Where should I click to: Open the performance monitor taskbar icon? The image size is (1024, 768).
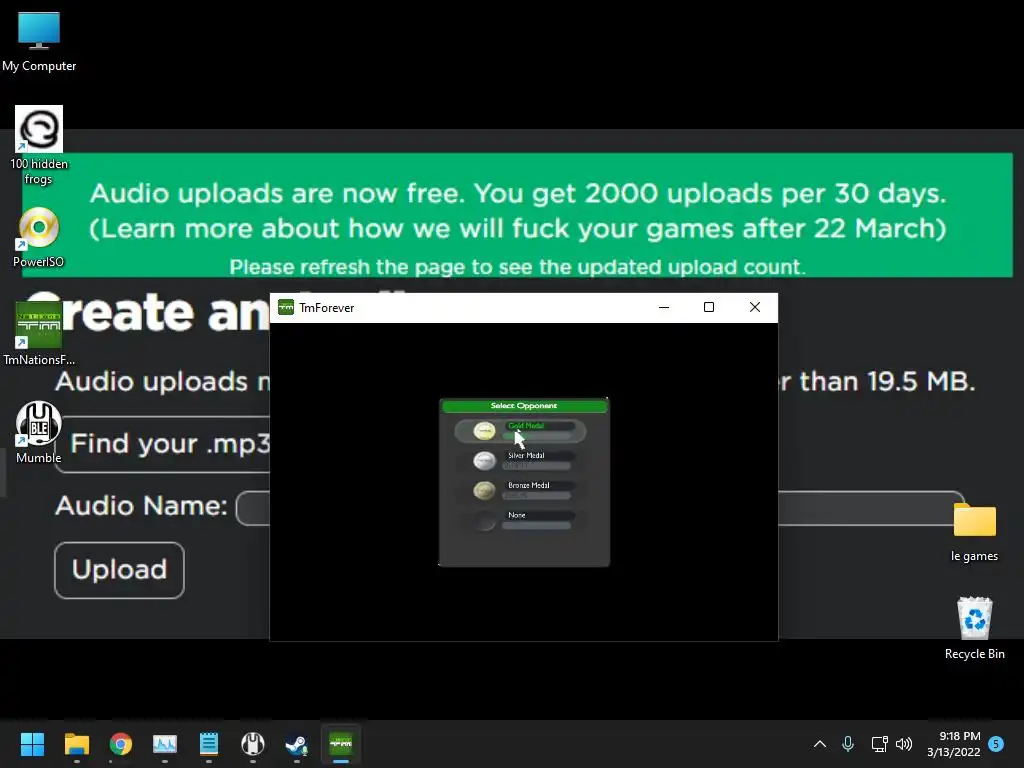pyautogui.click(x=165, y=744)
